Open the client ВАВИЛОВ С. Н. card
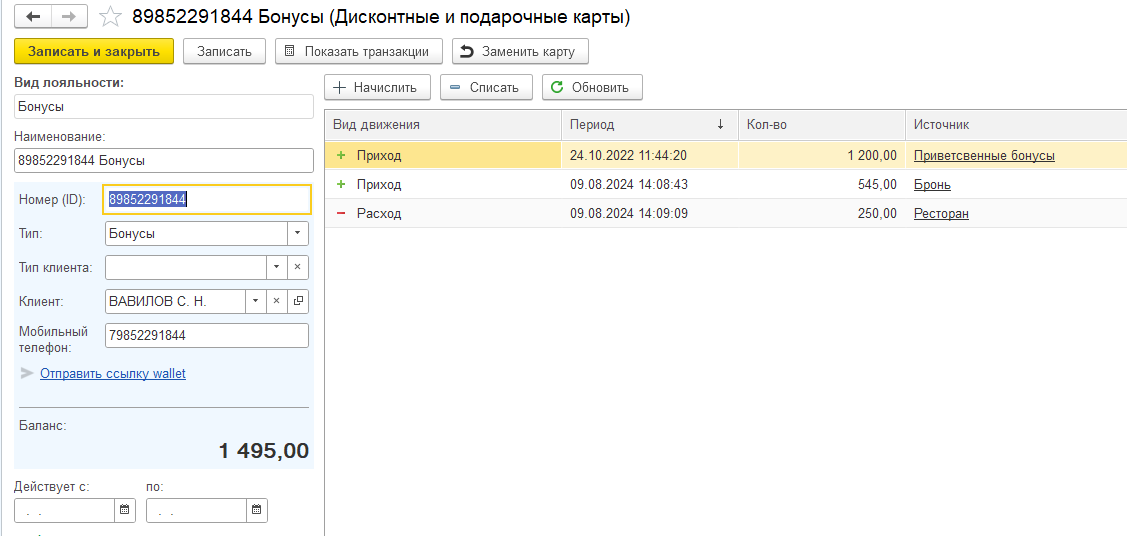Viewport: 1127px width, 536px height. (x=298, y=301)
